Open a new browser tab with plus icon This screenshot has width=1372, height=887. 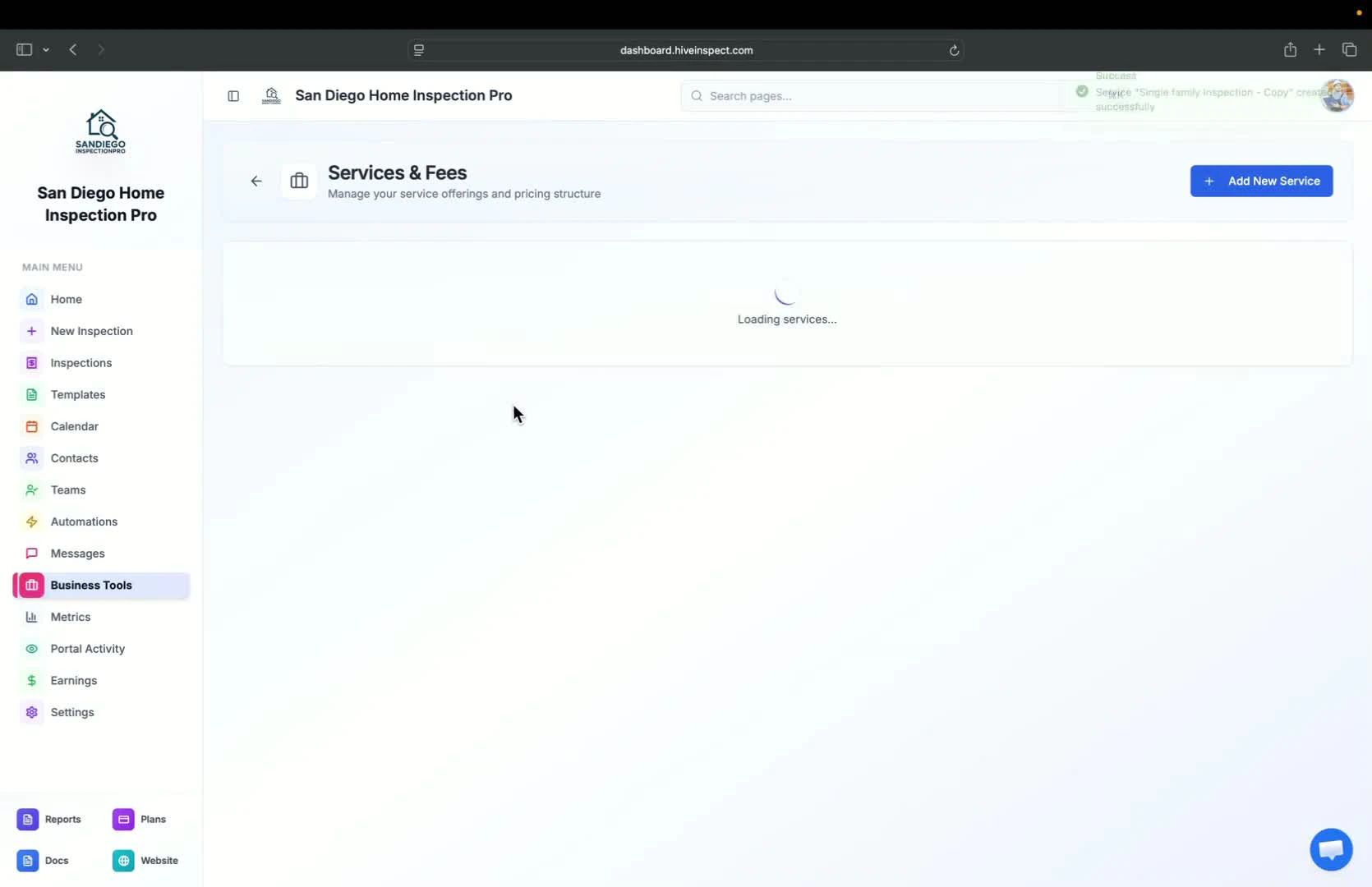[1319, 49]
